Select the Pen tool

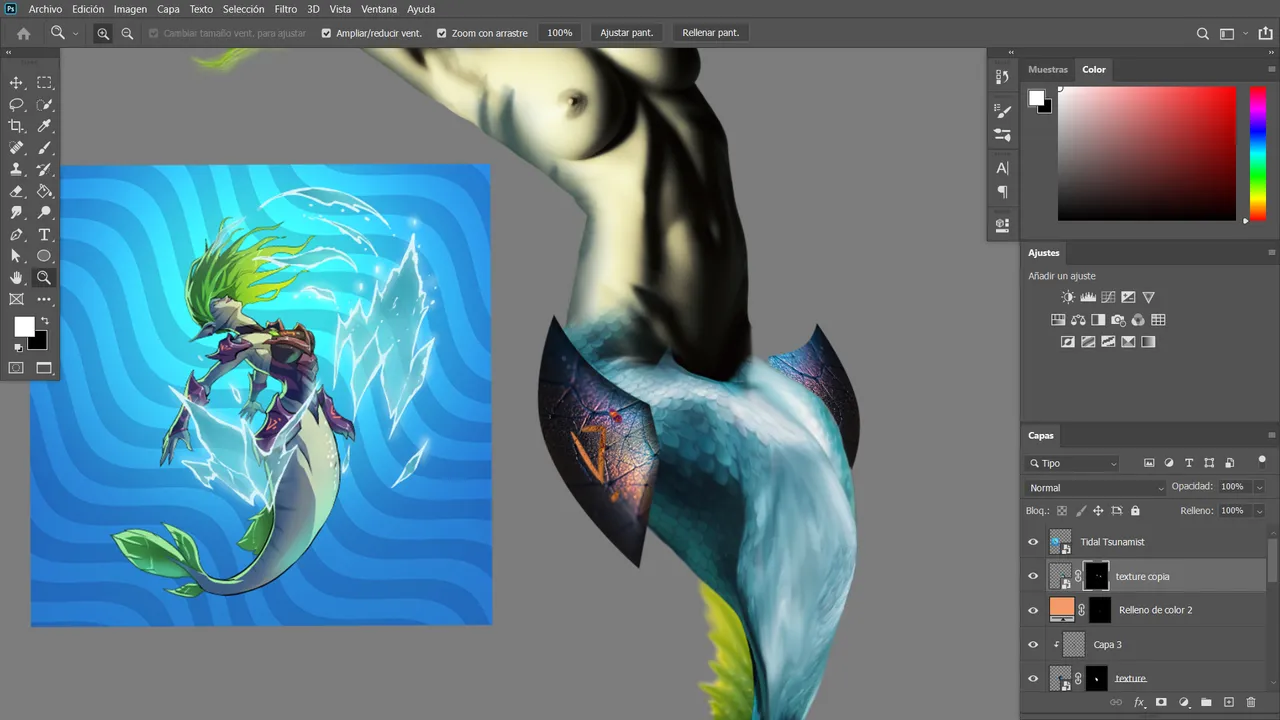[16, 235]
